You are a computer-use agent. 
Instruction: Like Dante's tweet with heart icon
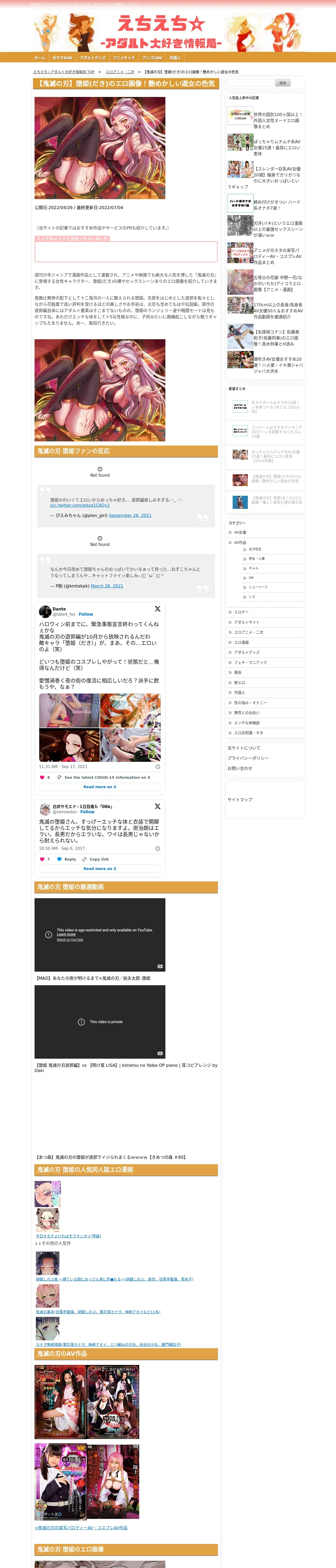[x=42, y=777]
